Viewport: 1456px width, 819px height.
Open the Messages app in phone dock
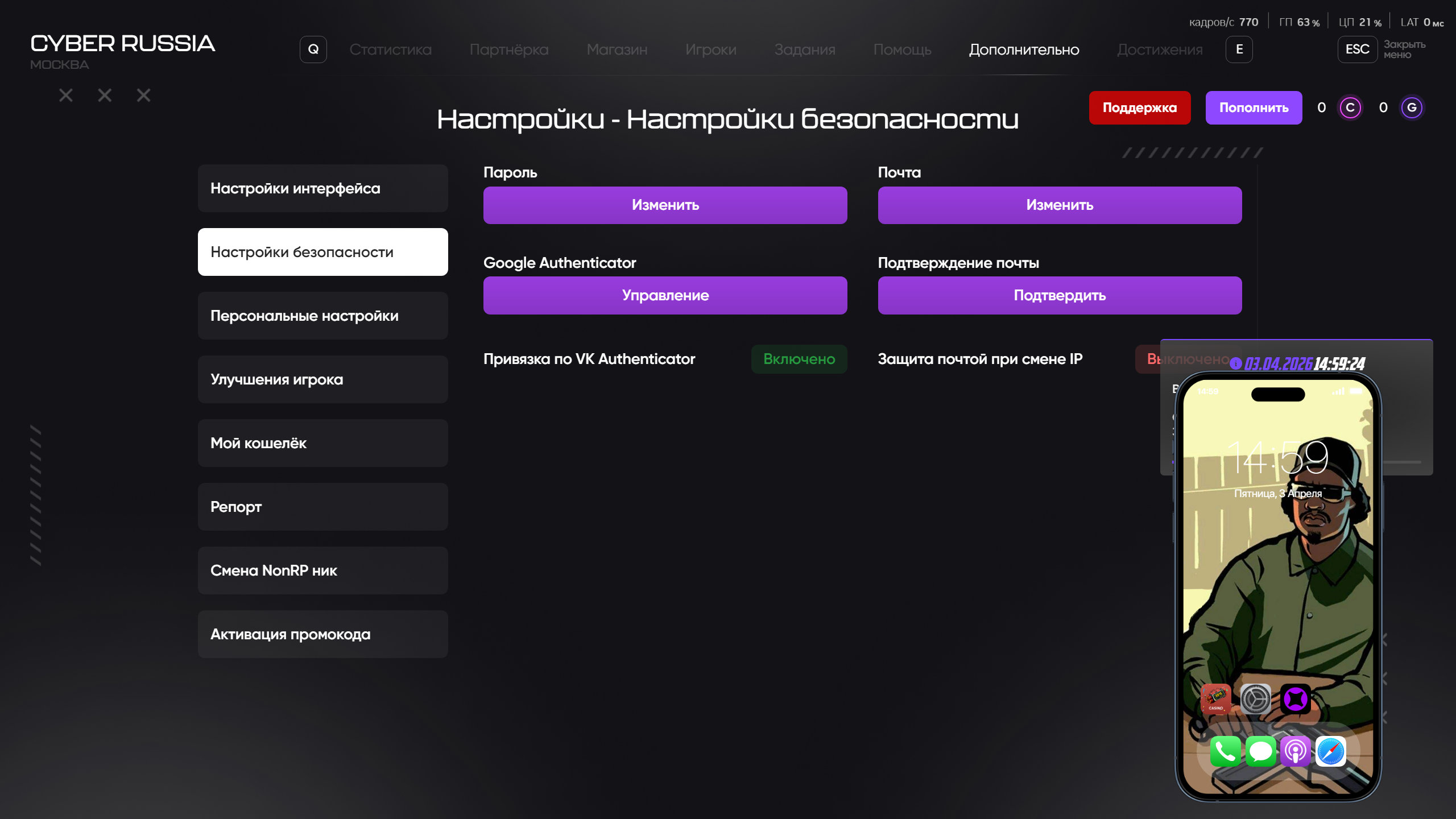(1260, 751)
